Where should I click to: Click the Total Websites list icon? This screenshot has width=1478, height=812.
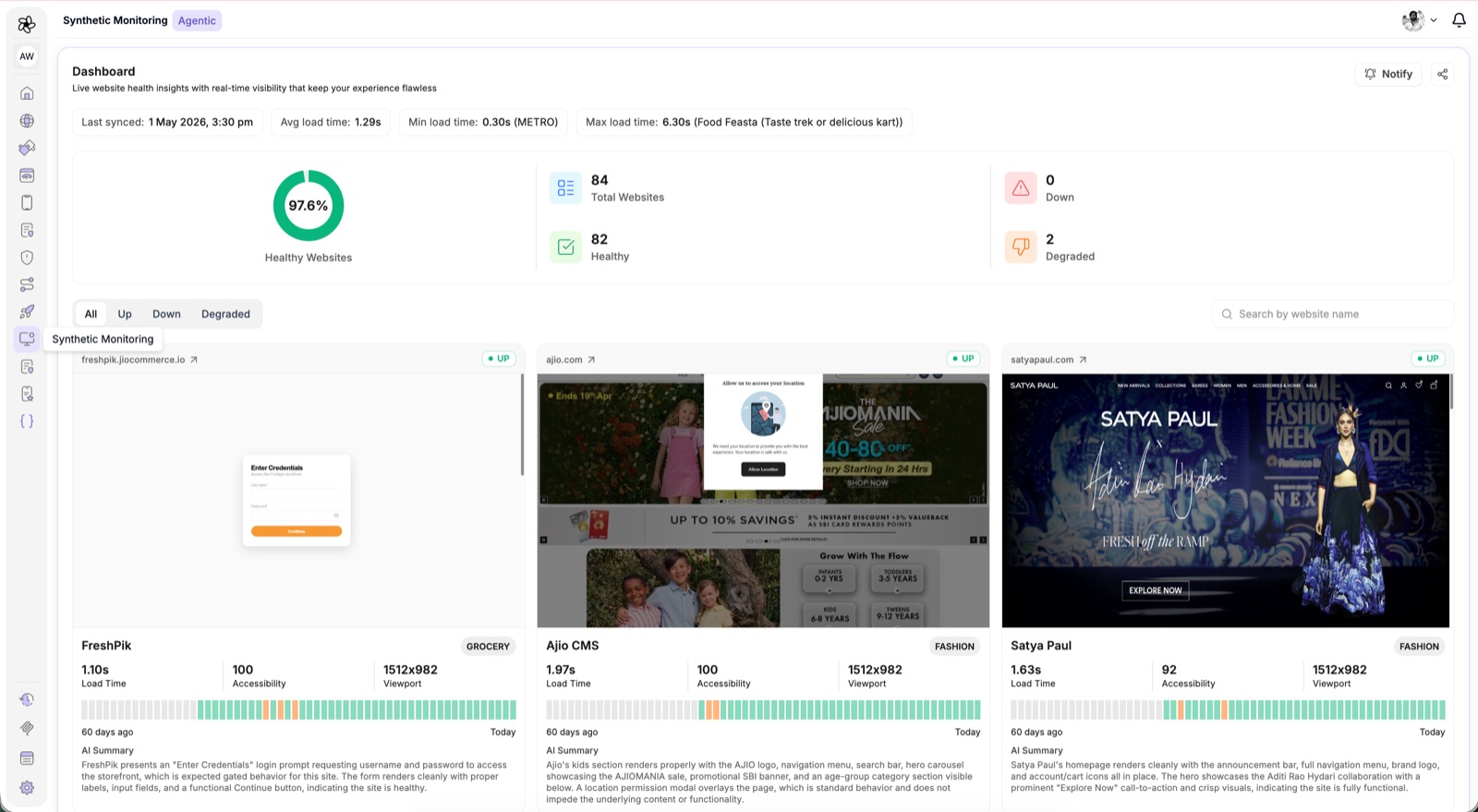(x=565, y=188)
